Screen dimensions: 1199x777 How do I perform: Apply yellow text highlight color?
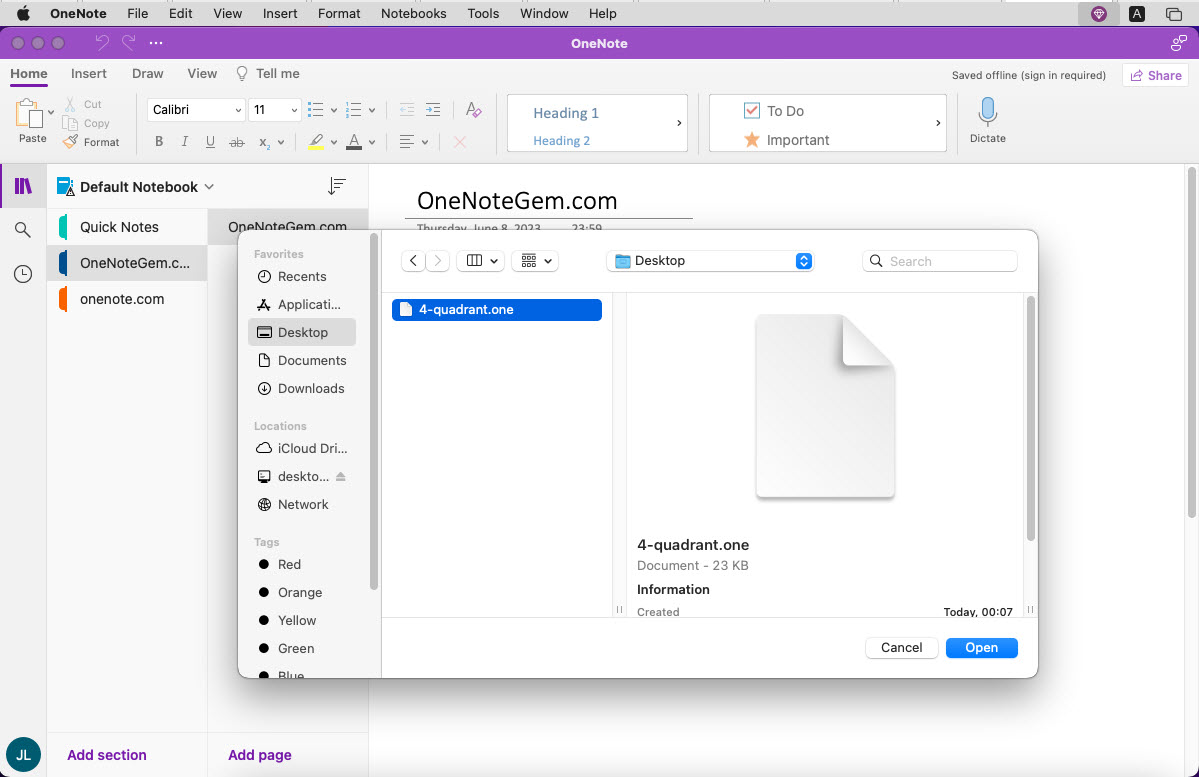(x=316, y=141)
